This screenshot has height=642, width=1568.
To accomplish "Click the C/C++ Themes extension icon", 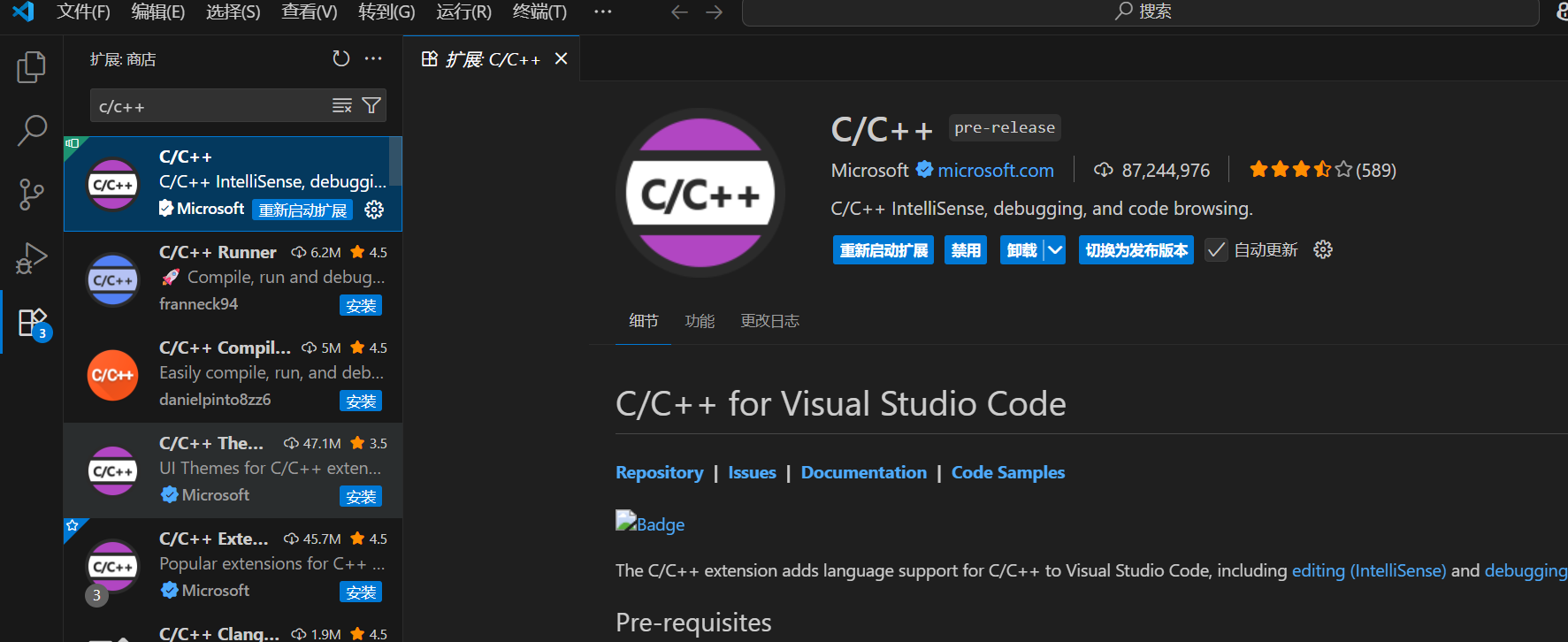I will [113, 470].
